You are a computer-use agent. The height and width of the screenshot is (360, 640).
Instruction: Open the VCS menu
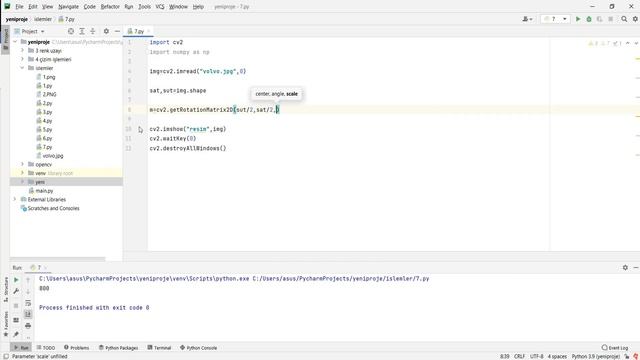click(160, 7)
